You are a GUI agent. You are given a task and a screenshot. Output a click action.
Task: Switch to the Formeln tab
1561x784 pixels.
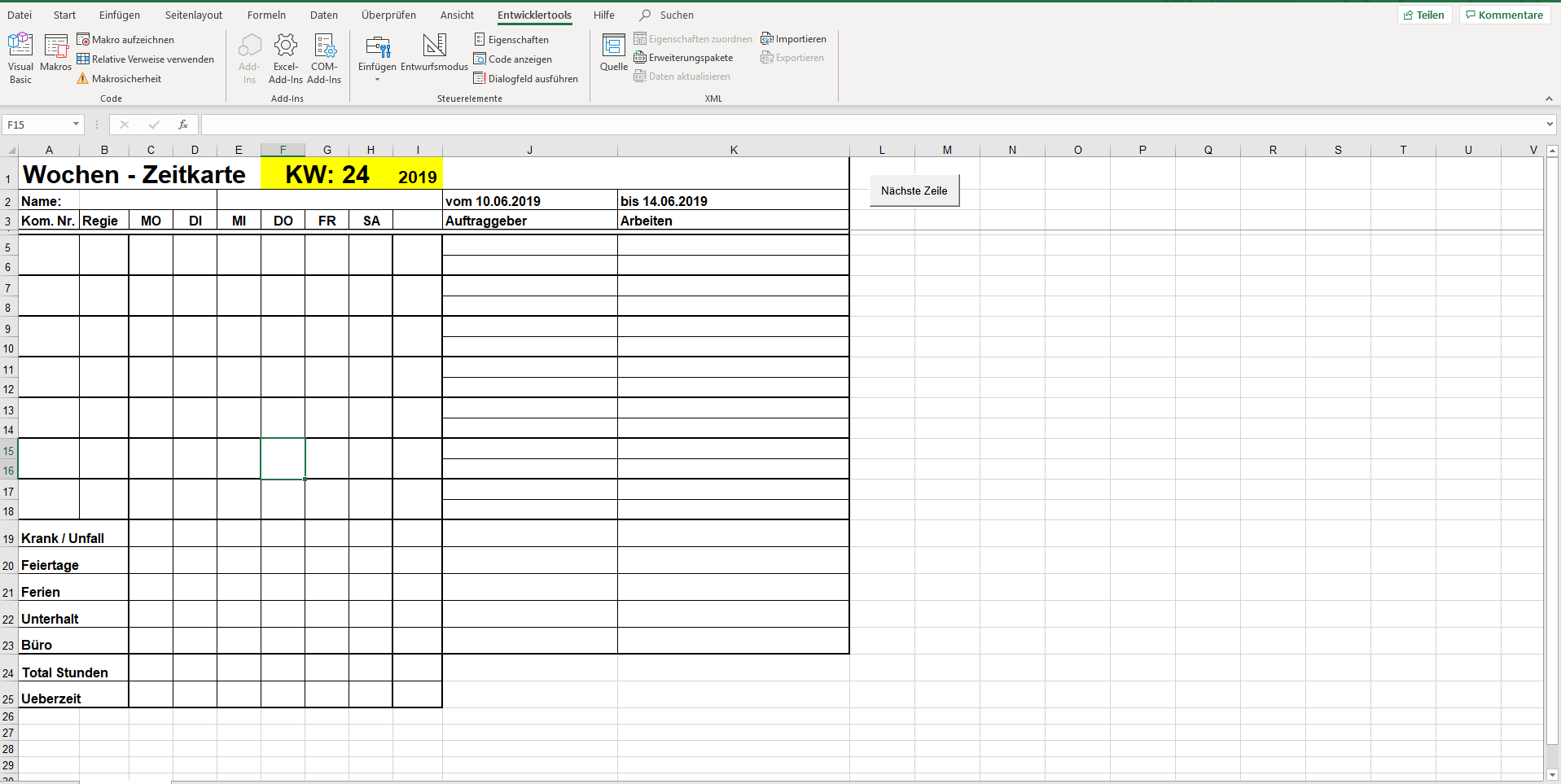tap(266, 15)
